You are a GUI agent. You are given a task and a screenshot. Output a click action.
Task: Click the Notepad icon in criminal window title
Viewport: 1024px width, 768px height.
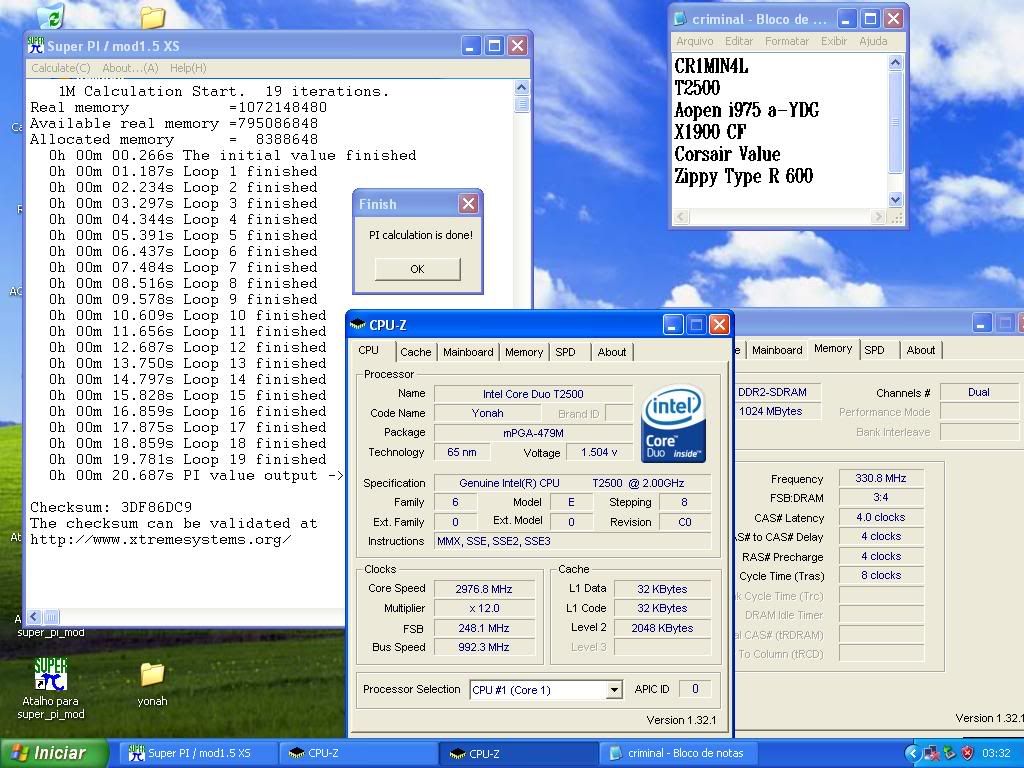click(x=680, y=19)
